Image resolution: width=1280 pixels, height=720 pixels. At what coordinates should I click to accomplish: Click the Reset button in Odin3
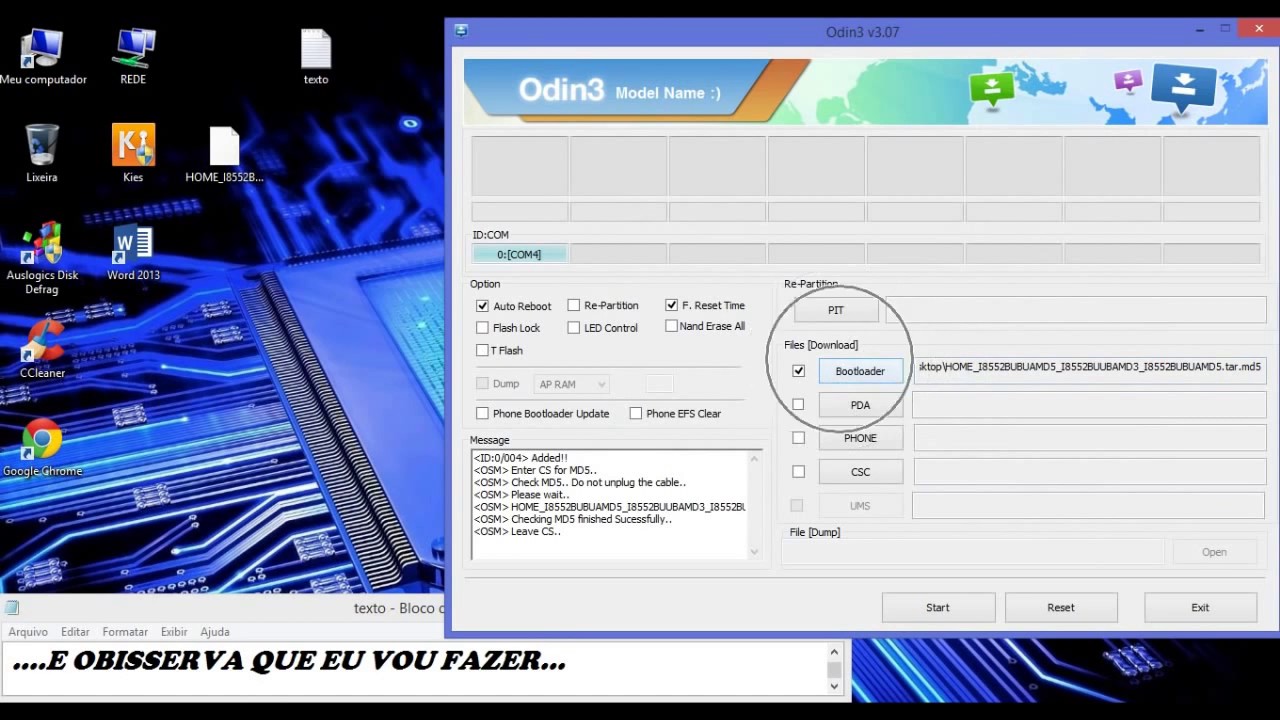(x=1061, y=607)
